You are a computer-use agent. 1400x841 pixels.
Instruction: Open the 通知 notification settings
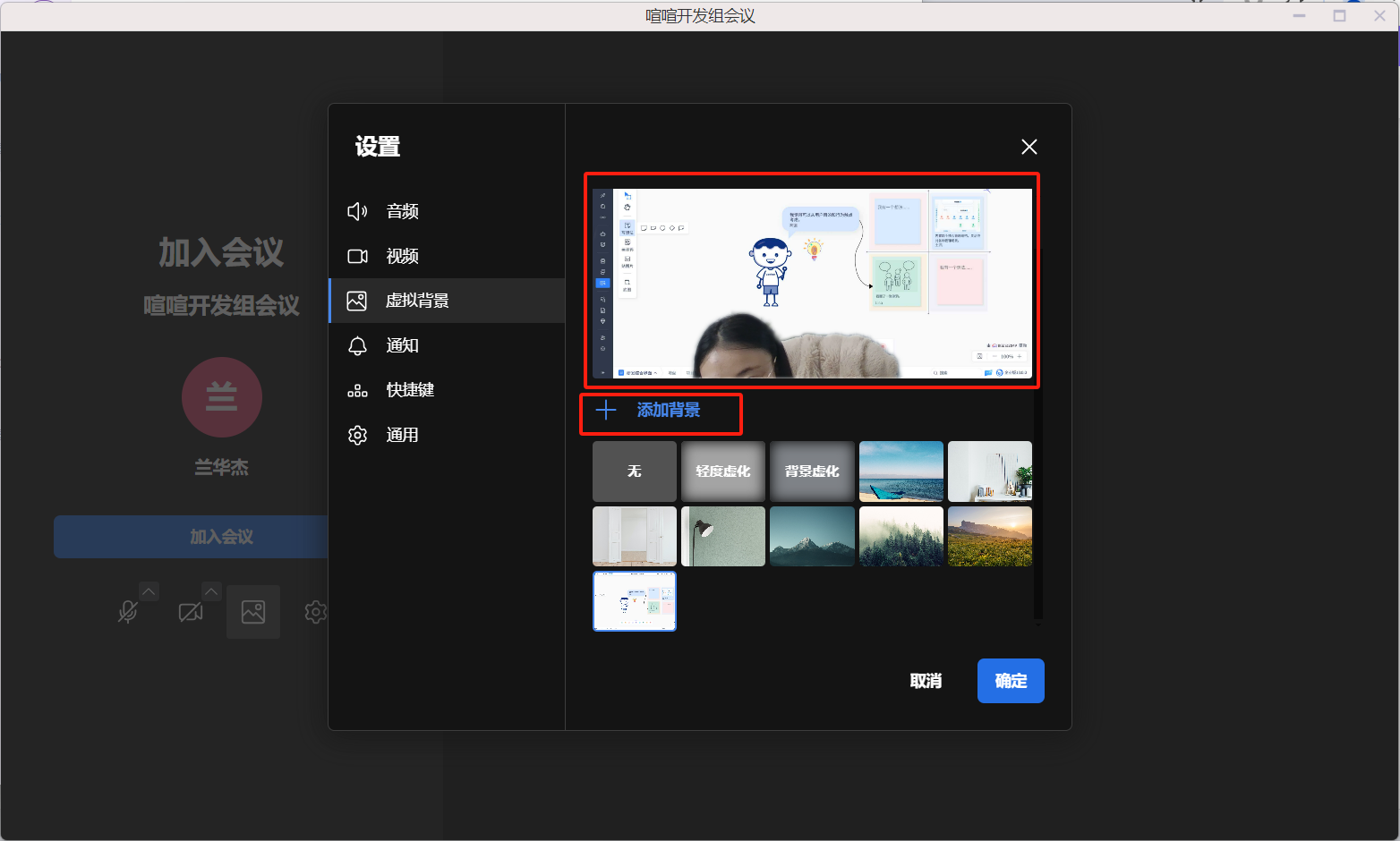402,345
